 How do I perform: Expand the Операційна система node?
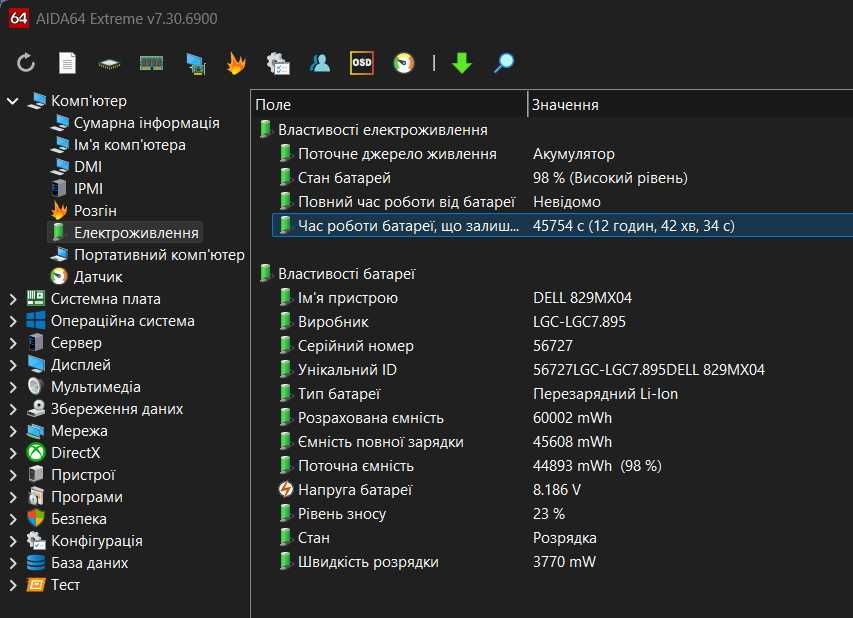point(13,321)
